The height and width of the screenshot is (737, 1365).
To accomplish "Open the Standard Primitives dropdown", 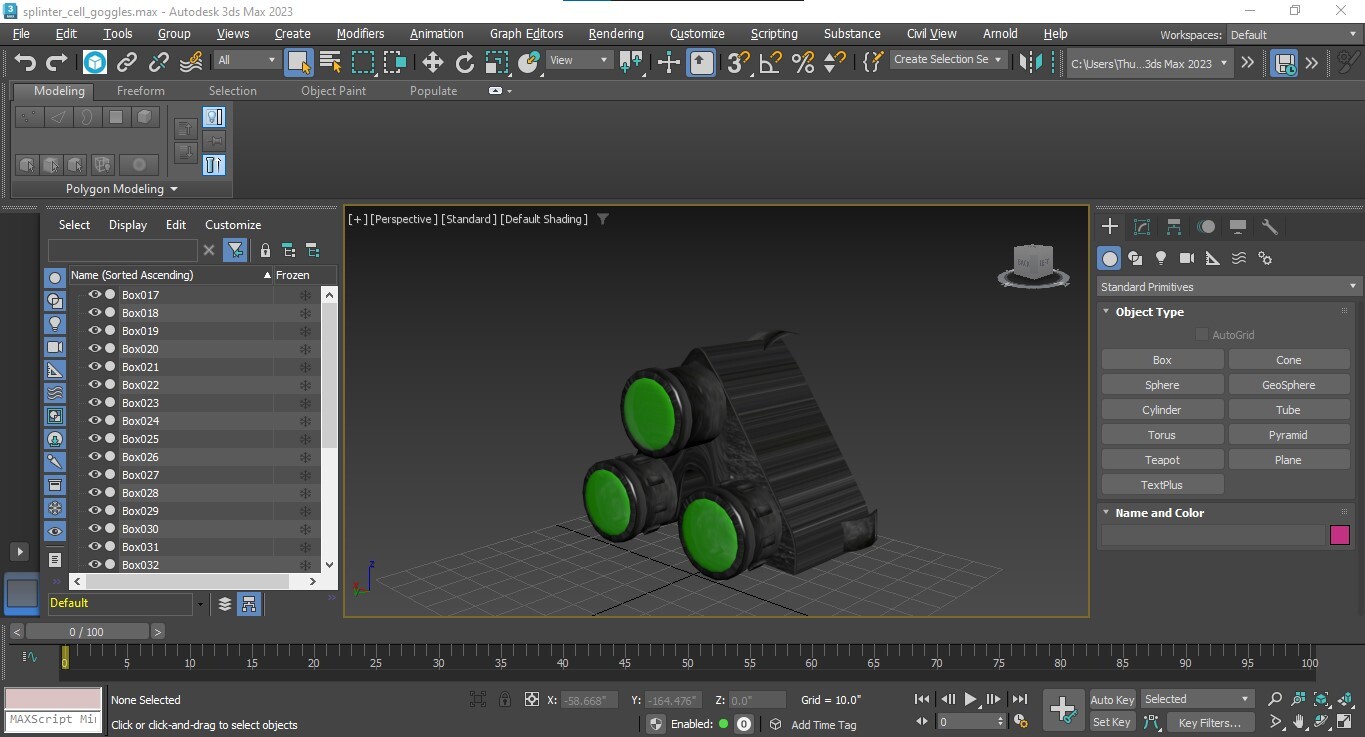I will point(1226,287).
